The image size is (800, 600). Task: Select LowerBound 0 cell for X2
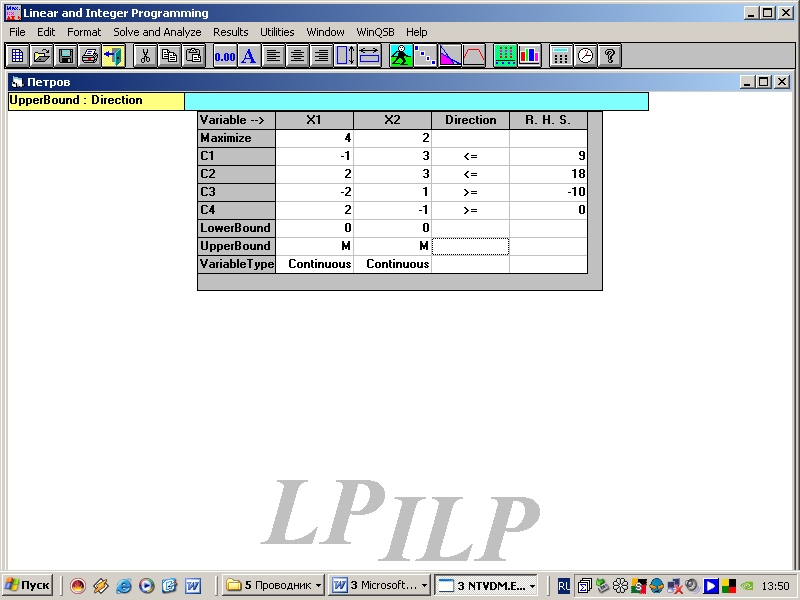pos(392,228)
